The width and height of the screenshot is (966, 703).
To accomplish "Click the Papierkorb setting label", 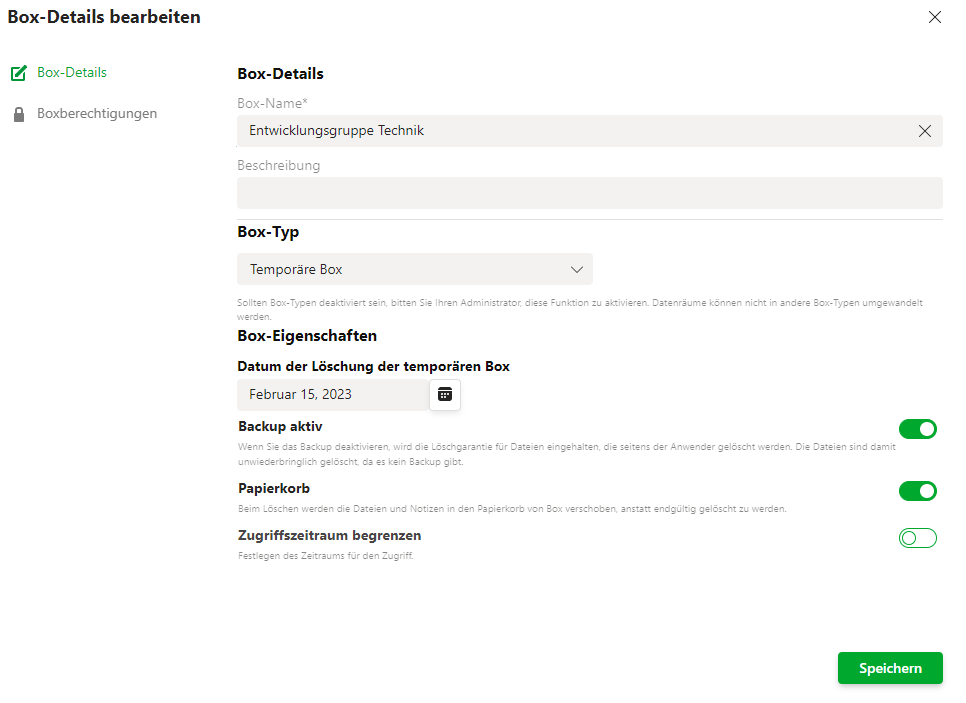I will [x=274, y=489].
